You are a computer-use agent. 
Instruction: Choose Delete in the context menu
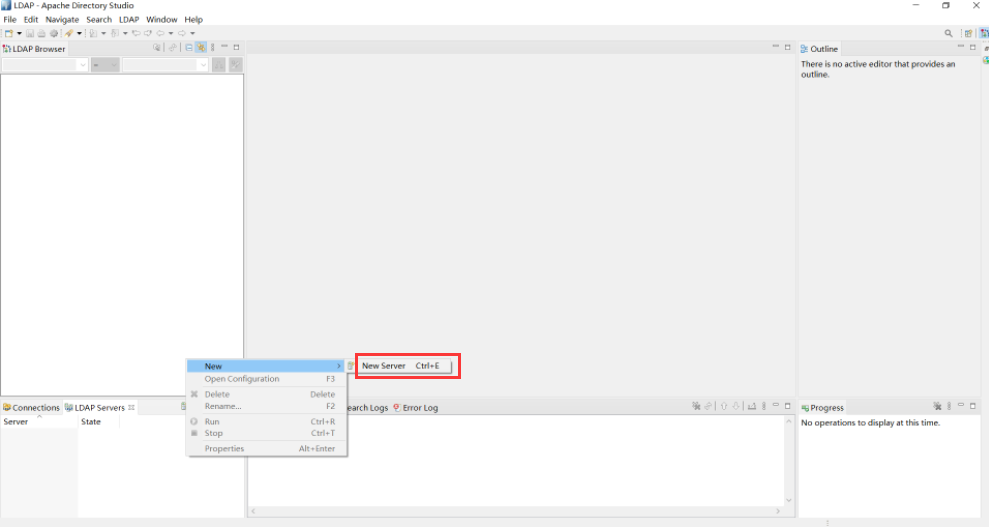click(266, 394)
